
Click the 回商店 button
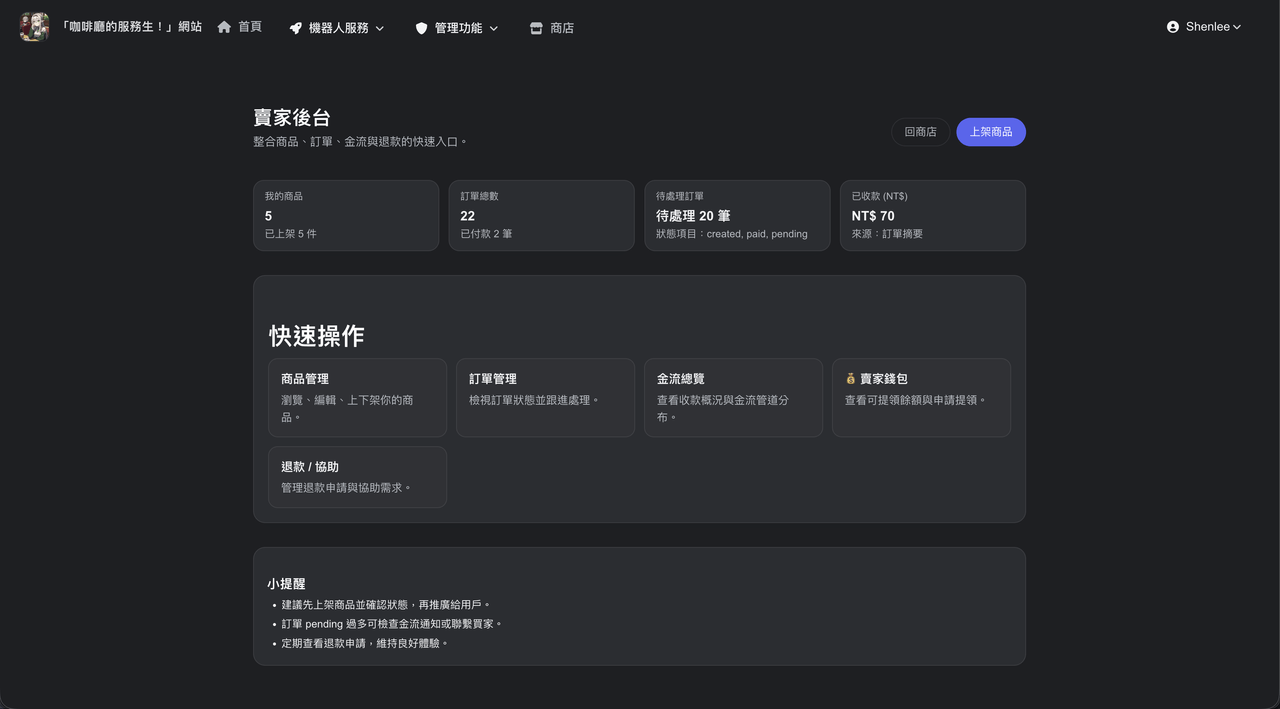point(920,132)
